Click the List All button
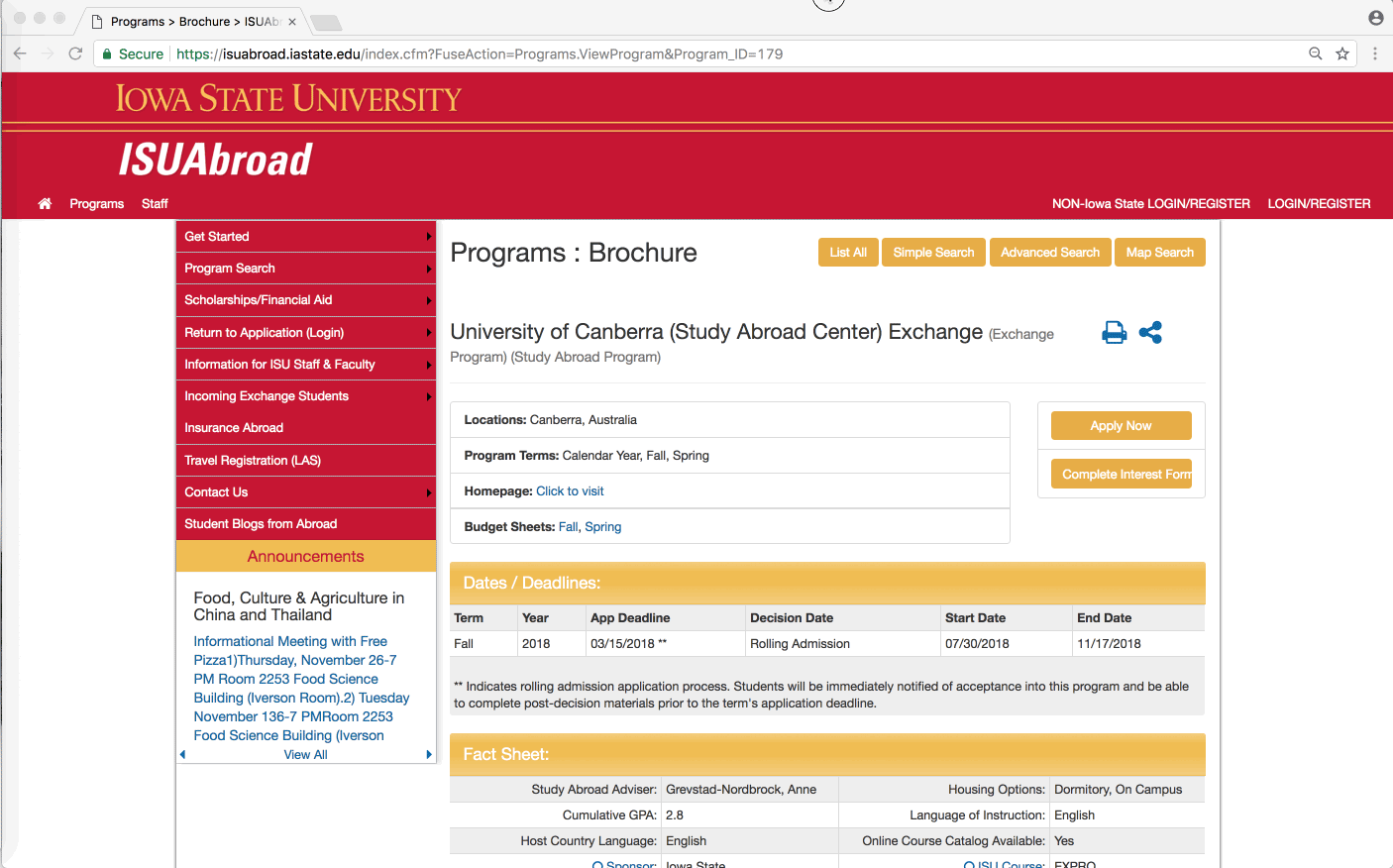Image resolution: width=1393 pixels, height=868 pixels. [848, 253]
